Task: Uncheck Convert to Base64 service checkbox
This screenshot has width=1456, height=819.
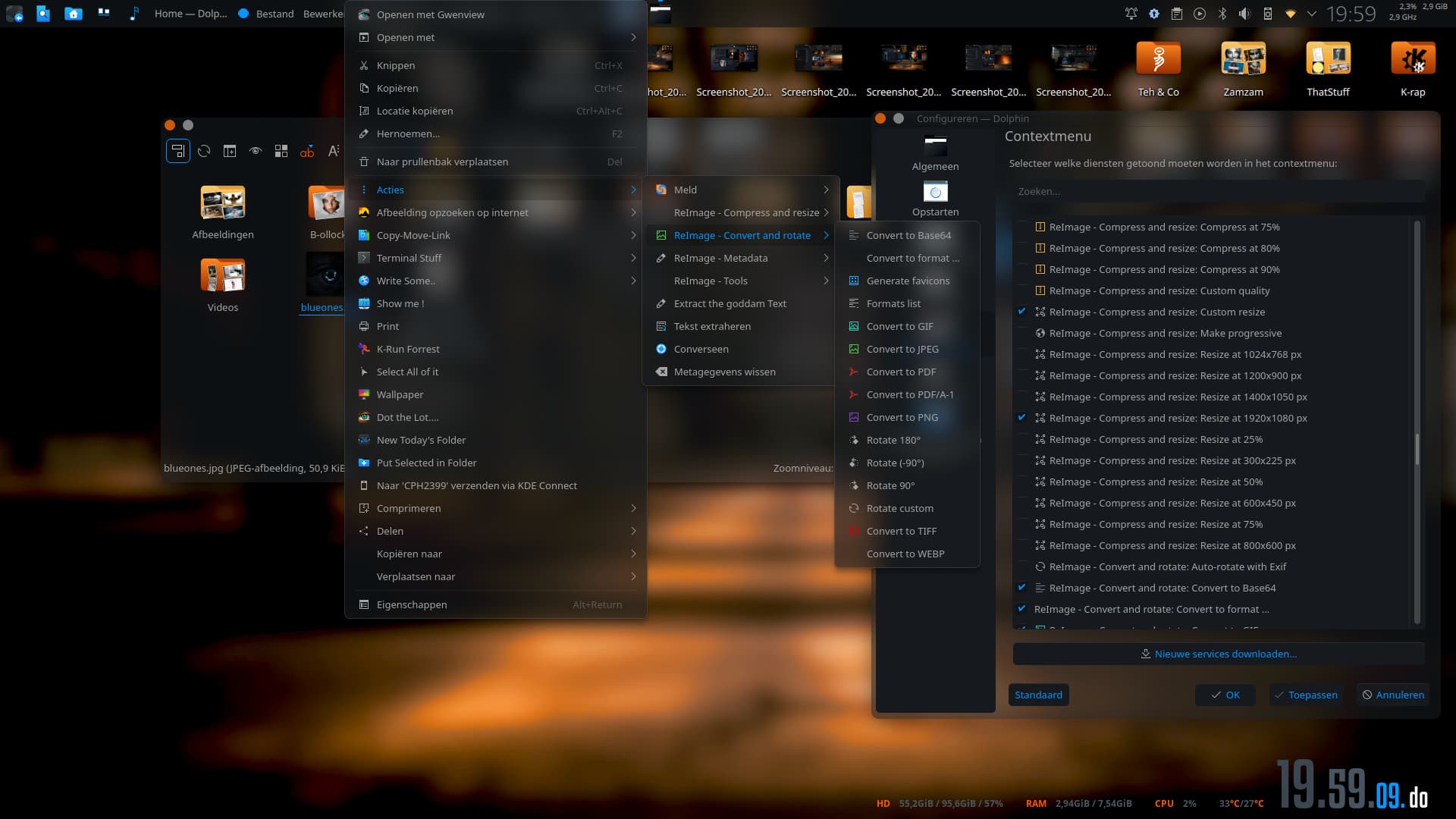Action: click(x=1021, y=588)
